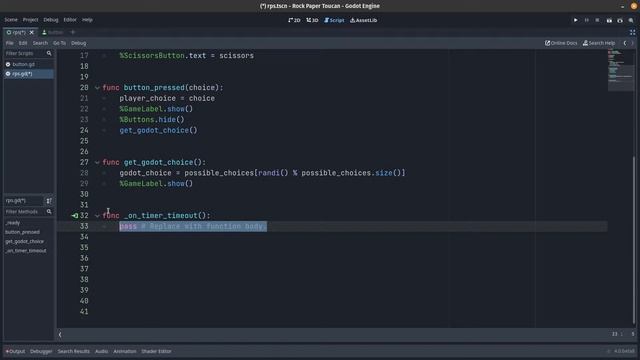Switch to the 3D workspace
Image resolution: width=640 pixels, height=360 pixels.
click(x=312, y=20)
